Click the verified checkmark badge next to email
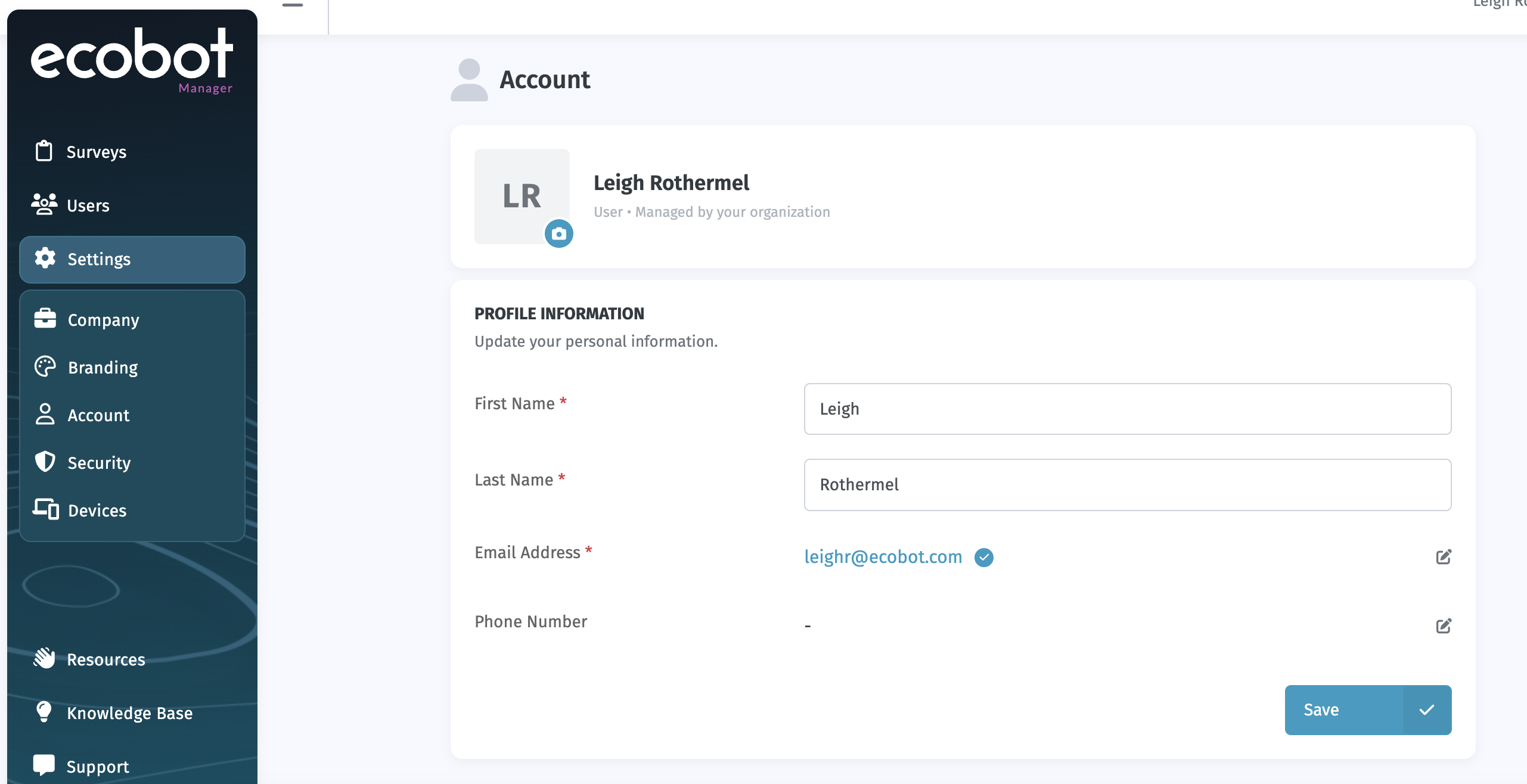The width and height of the screenshot is (1527, 784). point(983,557)
